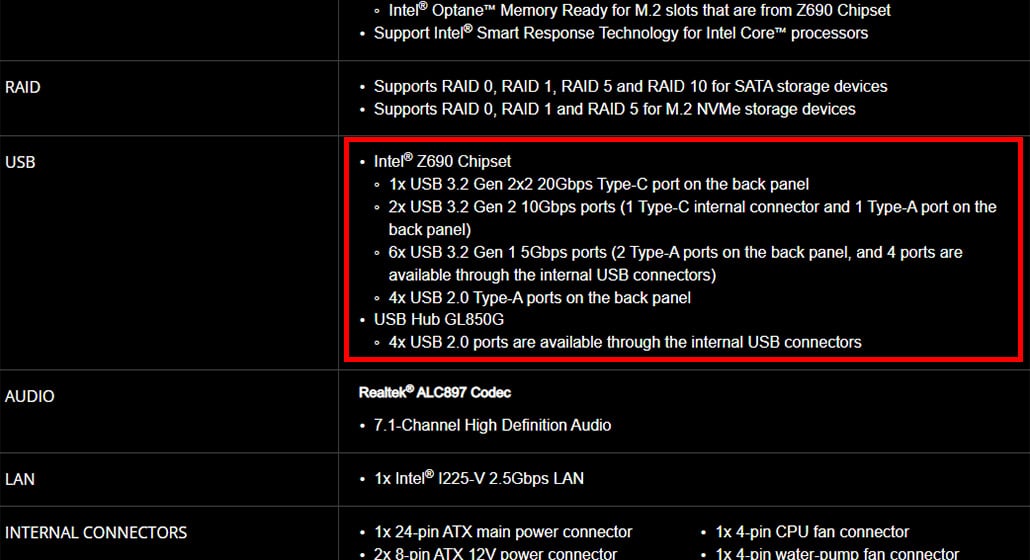Click the 4x USB 2.0 internal connectors line
Viewport: 1030px width, 560px height.
click(x=625, y=342)
